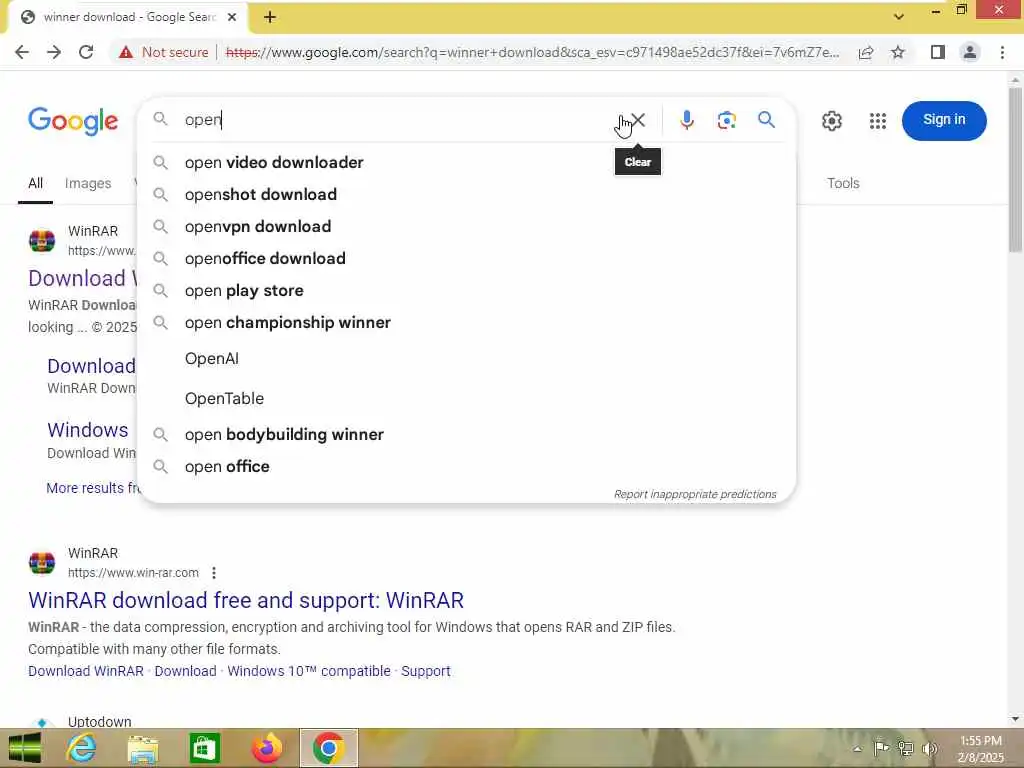Share this page from address bar
The image size is (1024, 768).
[x=866, y=52]
